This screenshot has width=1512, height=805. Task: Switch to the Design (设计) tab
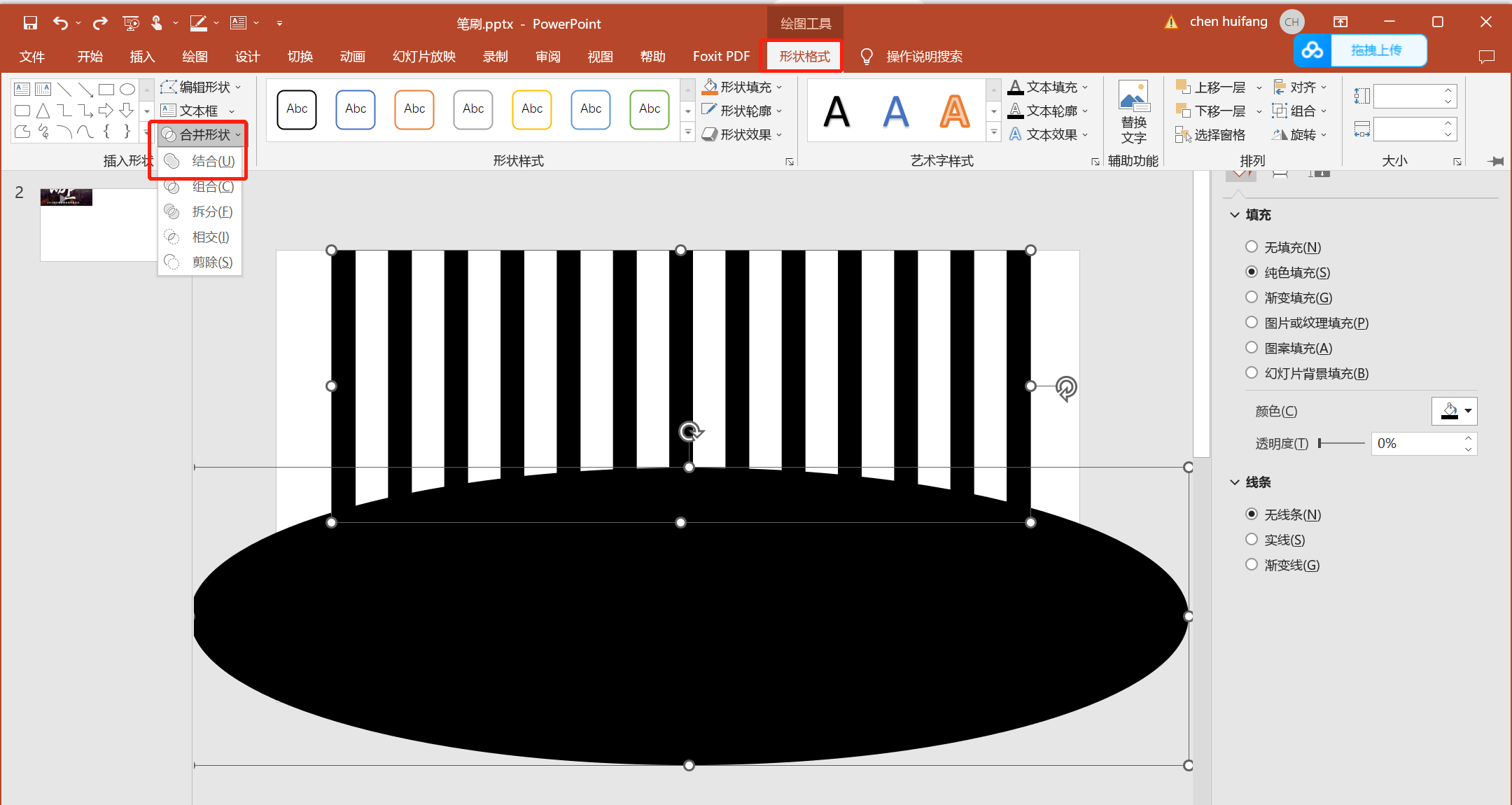247,57
